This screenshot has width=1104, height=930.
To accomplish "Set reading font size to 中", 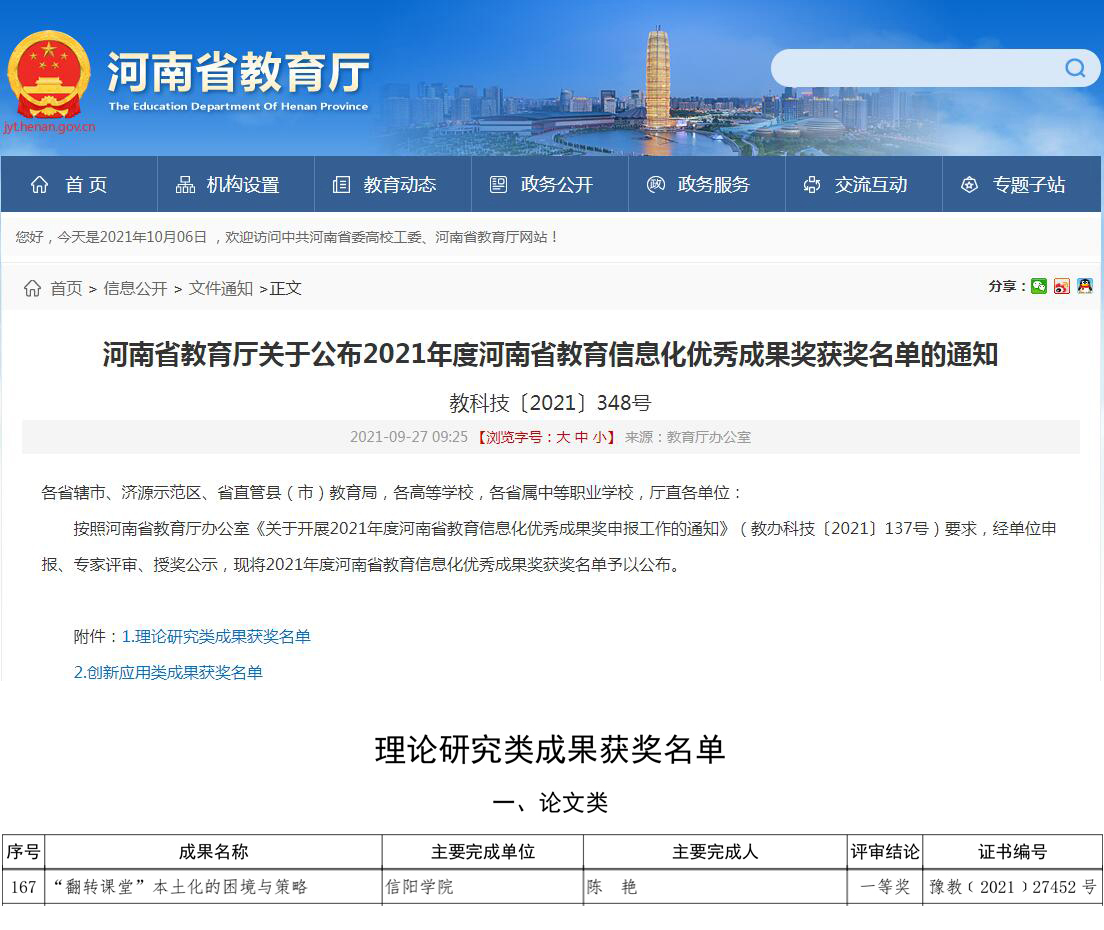I will point(581,437).
